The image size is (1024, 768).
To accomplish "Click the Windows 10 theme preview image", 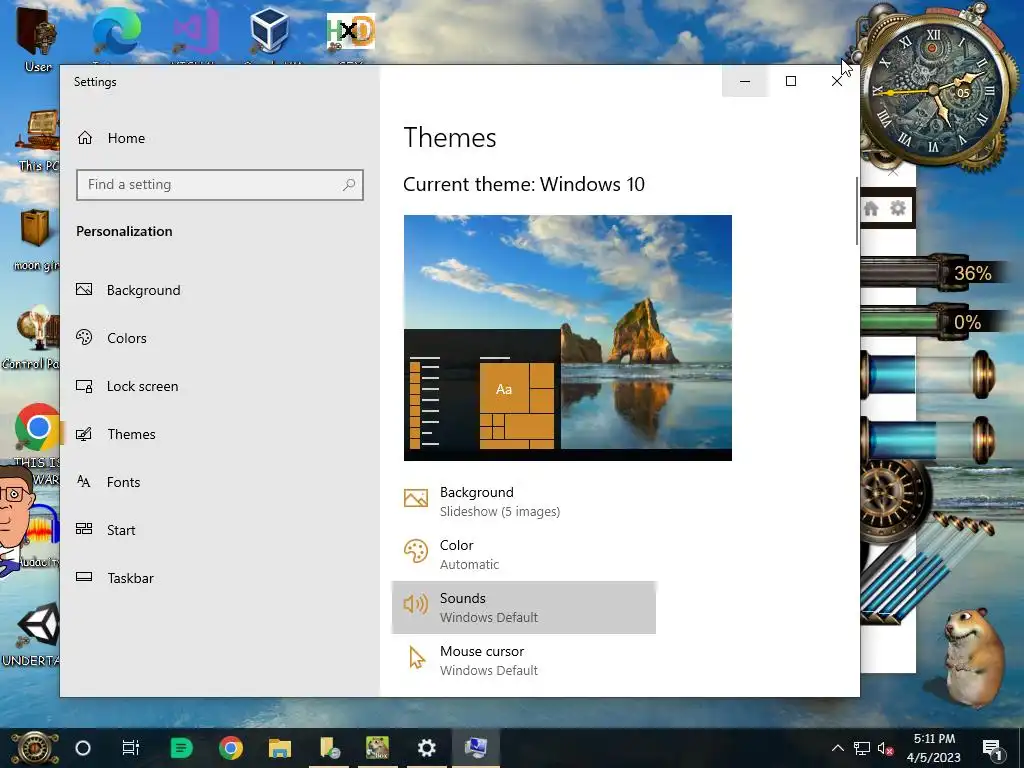I will (x=568, y=338).
